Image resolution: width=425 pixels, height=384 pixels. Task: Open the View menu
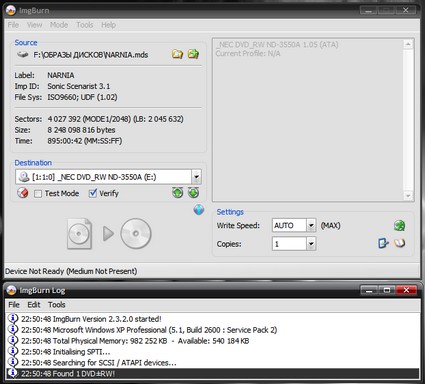tap(35, 25)
